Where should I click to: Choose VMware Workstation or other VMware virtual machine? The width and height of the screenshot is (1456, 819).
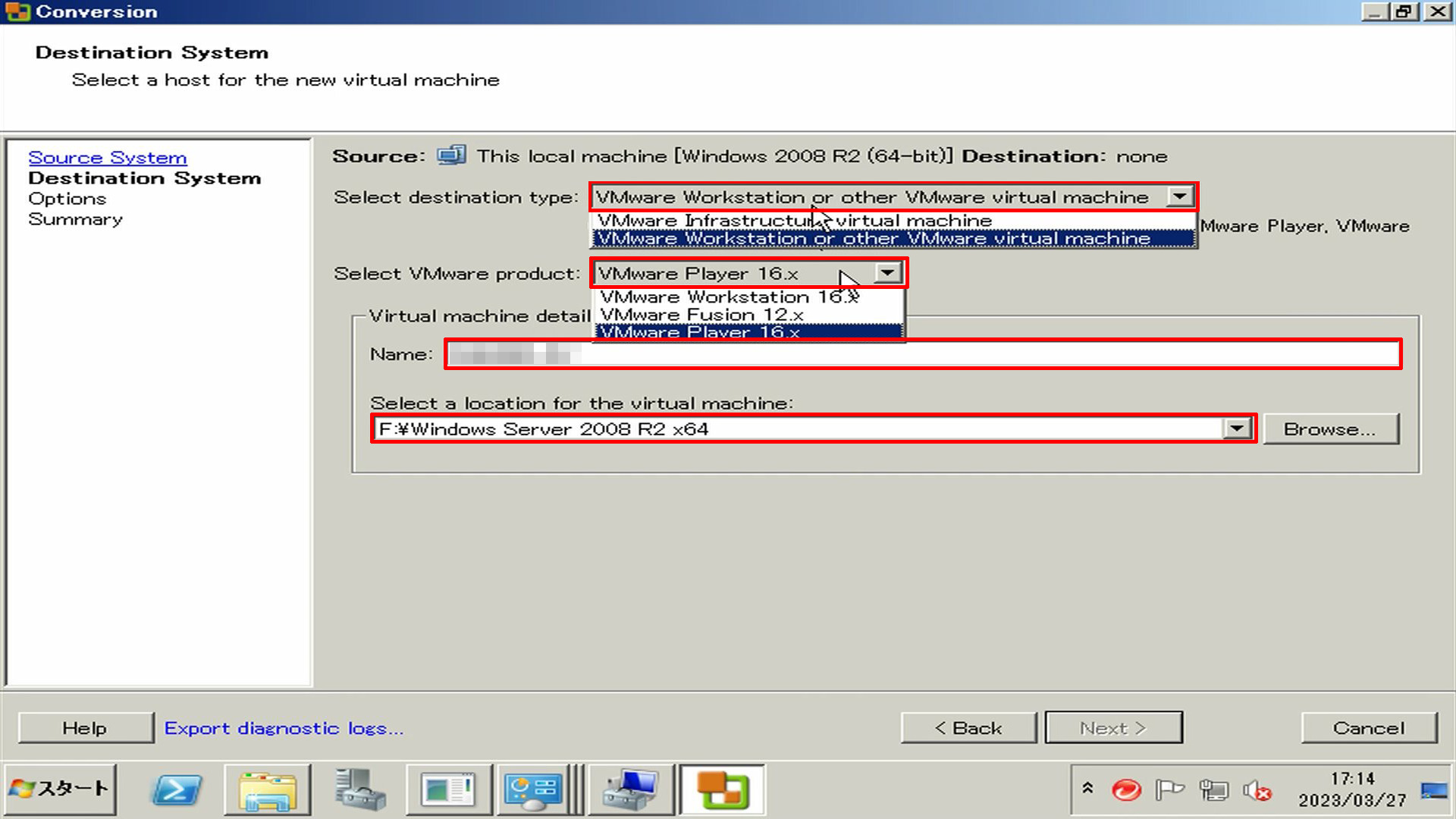(893, 238)
